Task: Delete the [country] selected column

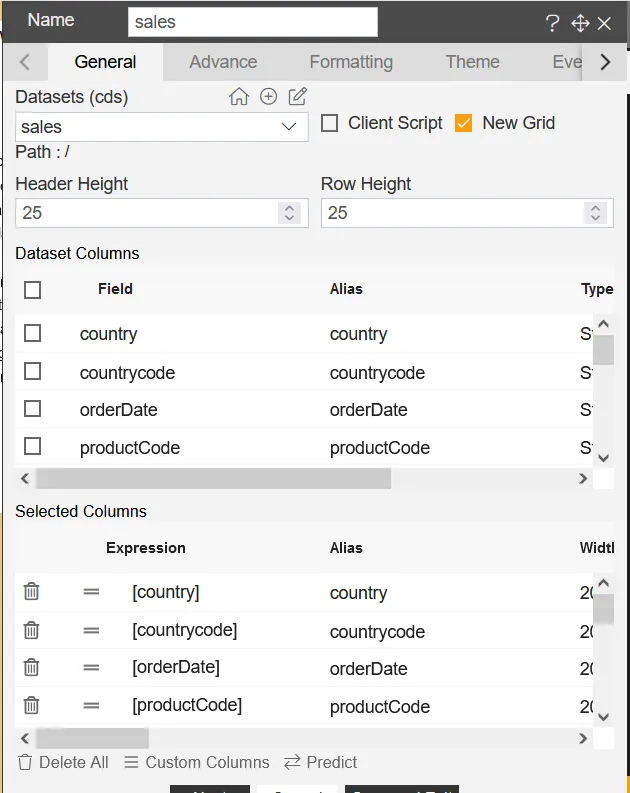Action: point(32,592)
